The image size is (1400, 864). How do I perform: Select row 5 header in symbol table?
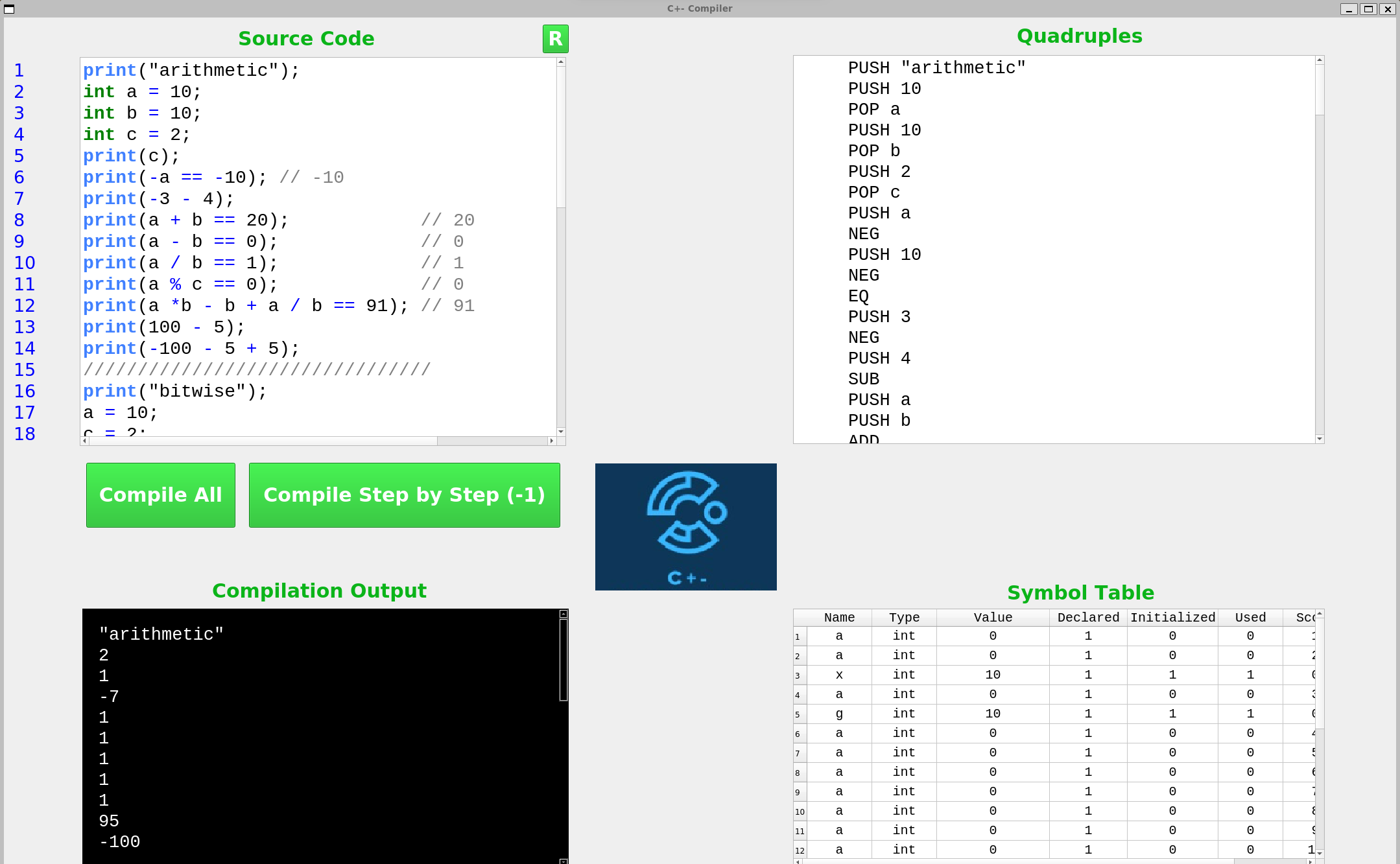pos(799,714)
